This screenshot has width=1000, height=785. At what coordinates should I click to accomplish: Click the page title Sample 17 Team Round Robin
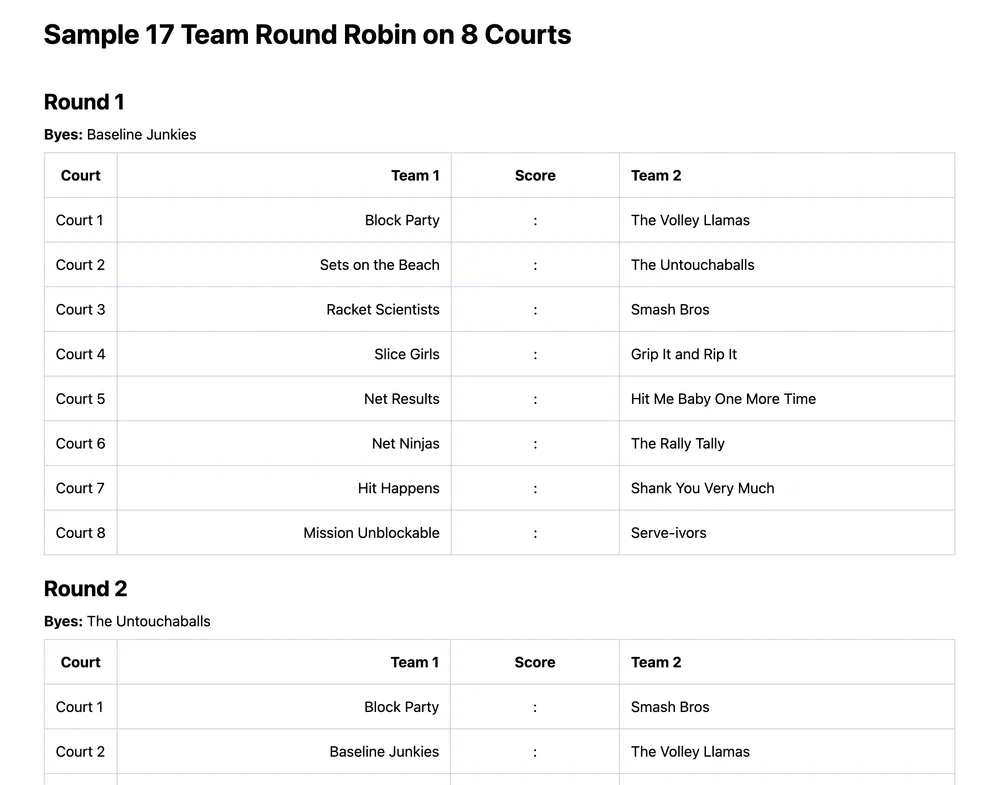tap(307, 35)
